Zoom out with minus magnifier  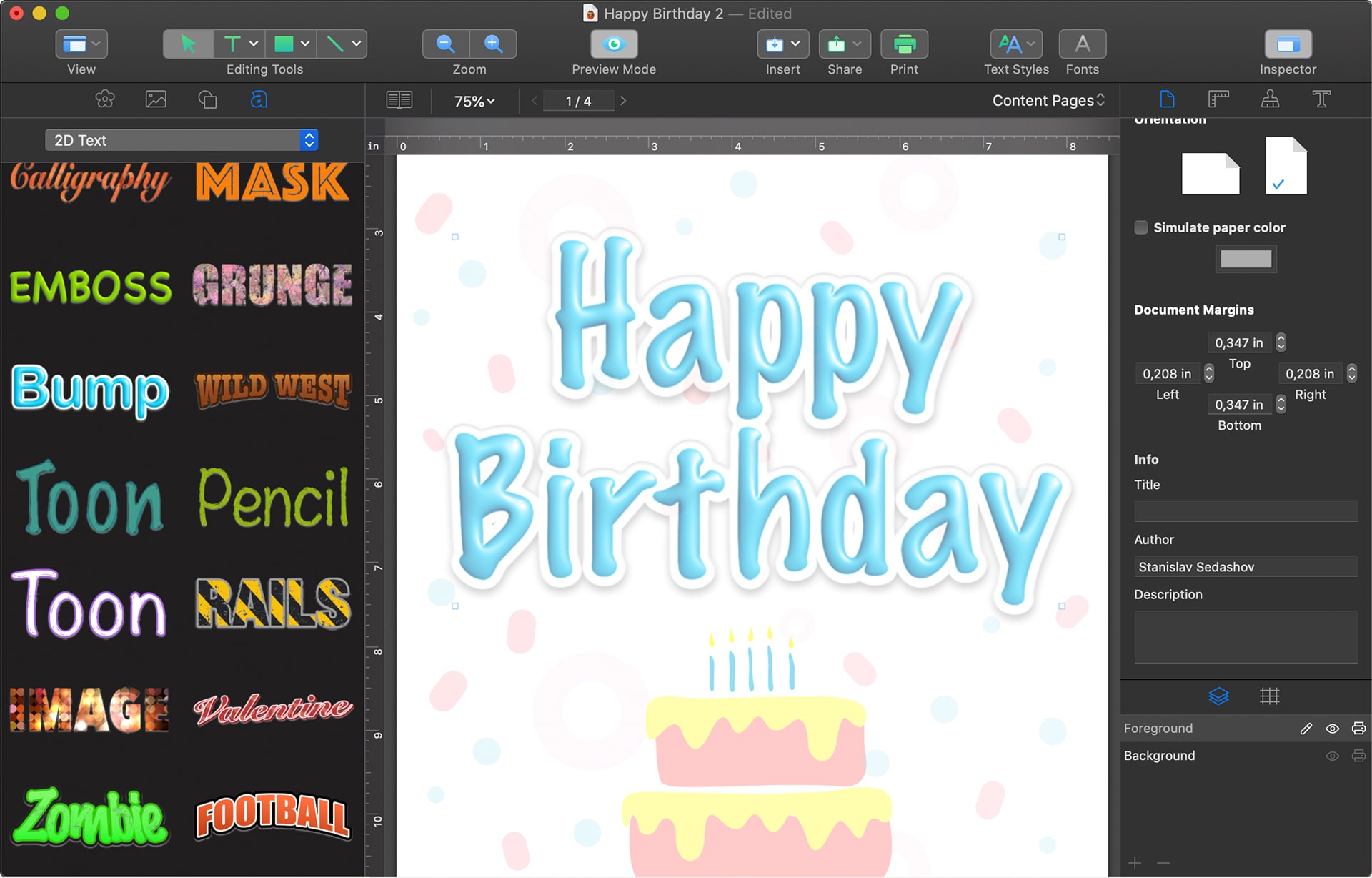coord(446,44)
